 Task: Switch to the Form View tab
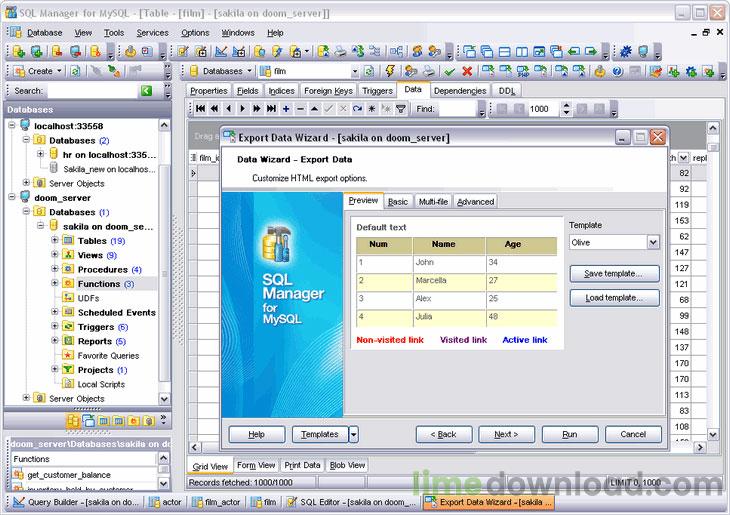(256, 465)
